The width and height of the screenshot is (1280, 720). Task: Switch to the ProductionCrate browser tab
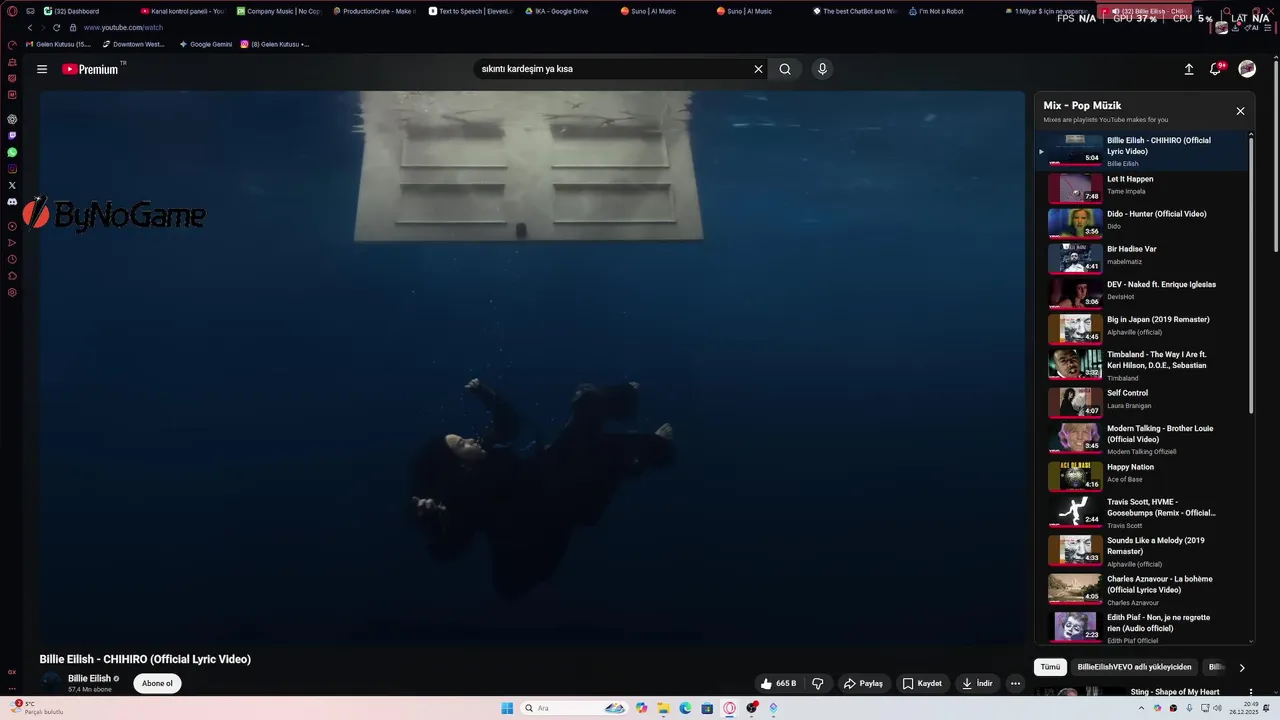[374, 11]
